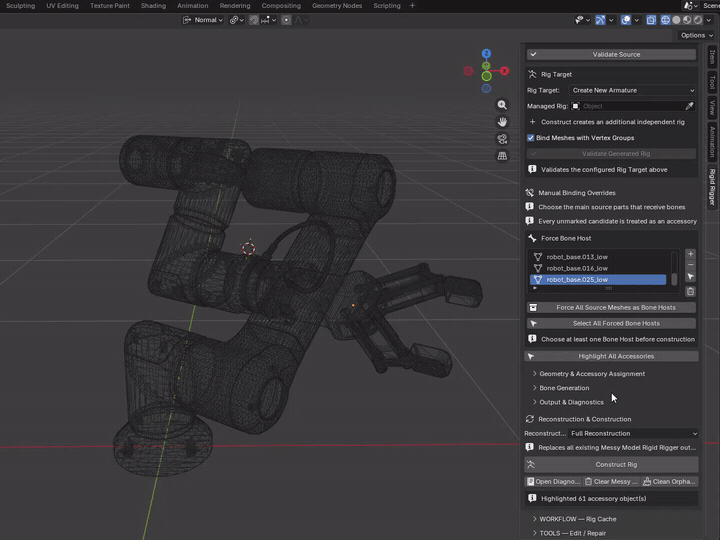Viewport: 720px width, 540px height.
Task: Open the Options dropdown
Action: tap(696, 35)
